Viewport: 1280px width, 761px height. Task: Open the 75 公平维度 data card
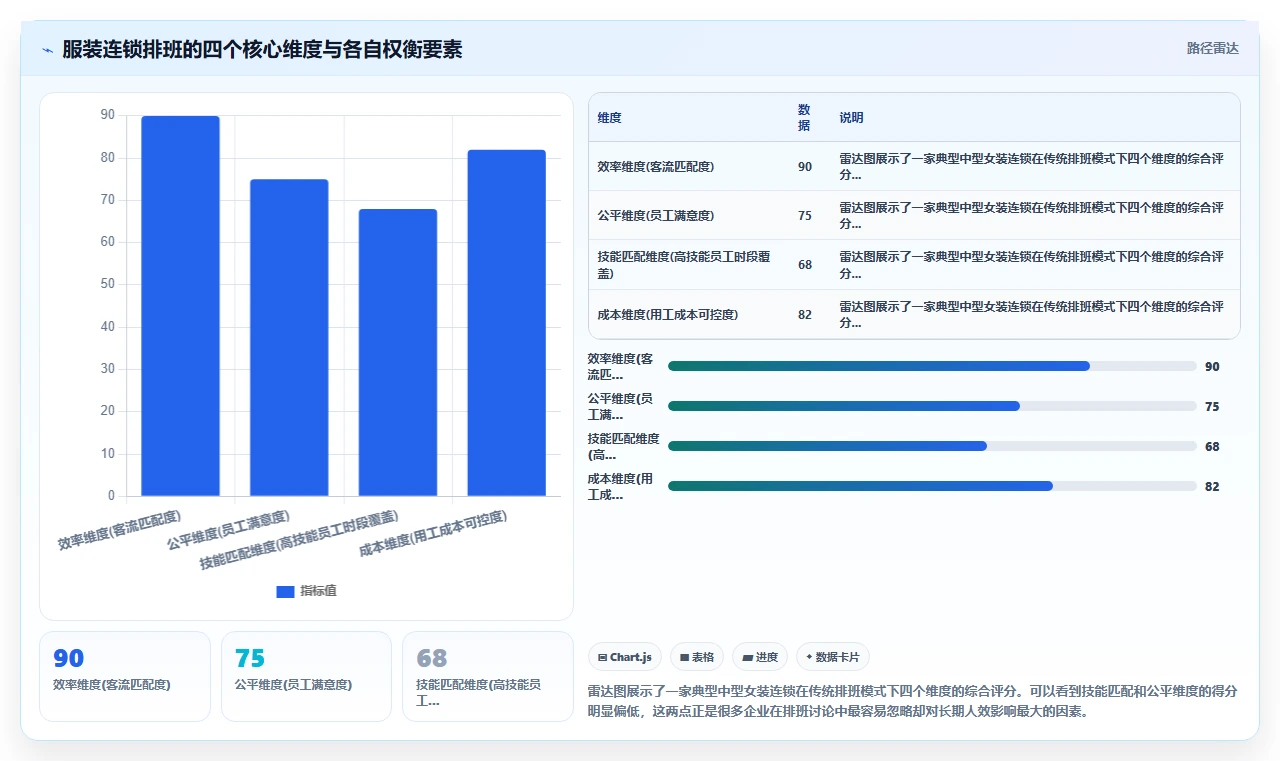(x=306, y=676)
